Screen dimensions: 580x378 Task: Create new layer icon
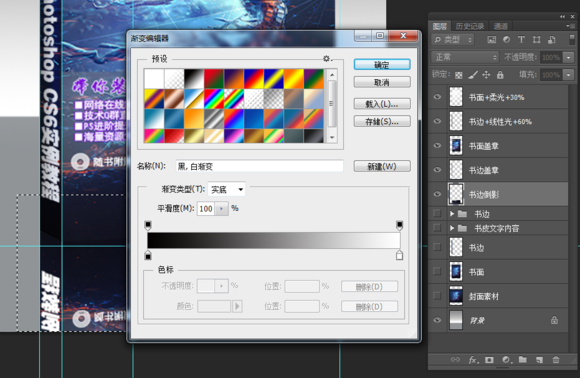tap(539, 360)
